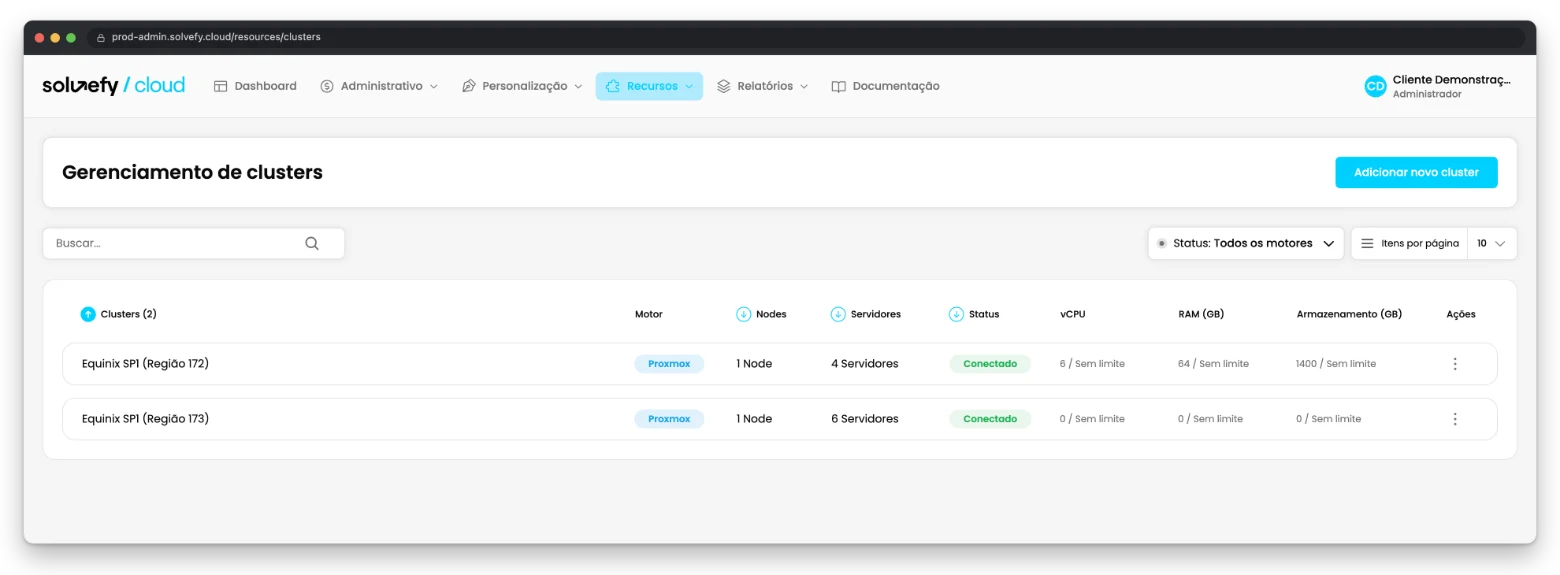Click the Dashboard layout icon
1560x575 pixels.
(221, 86)
